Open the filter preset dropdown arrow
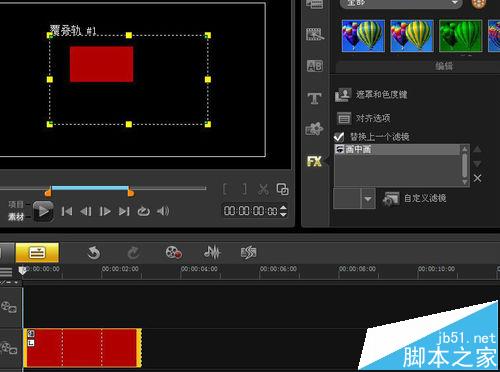Screen dimensions: 500x372 368,199
